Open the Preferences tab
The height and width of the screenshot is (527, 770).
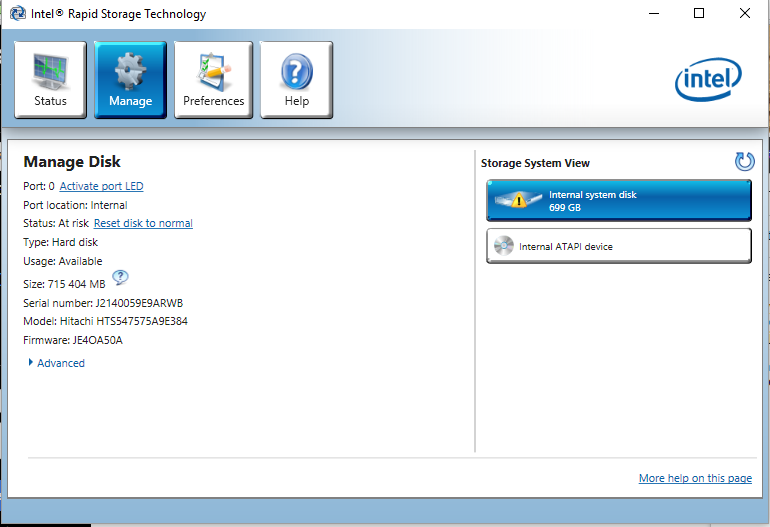coord(213,80)
